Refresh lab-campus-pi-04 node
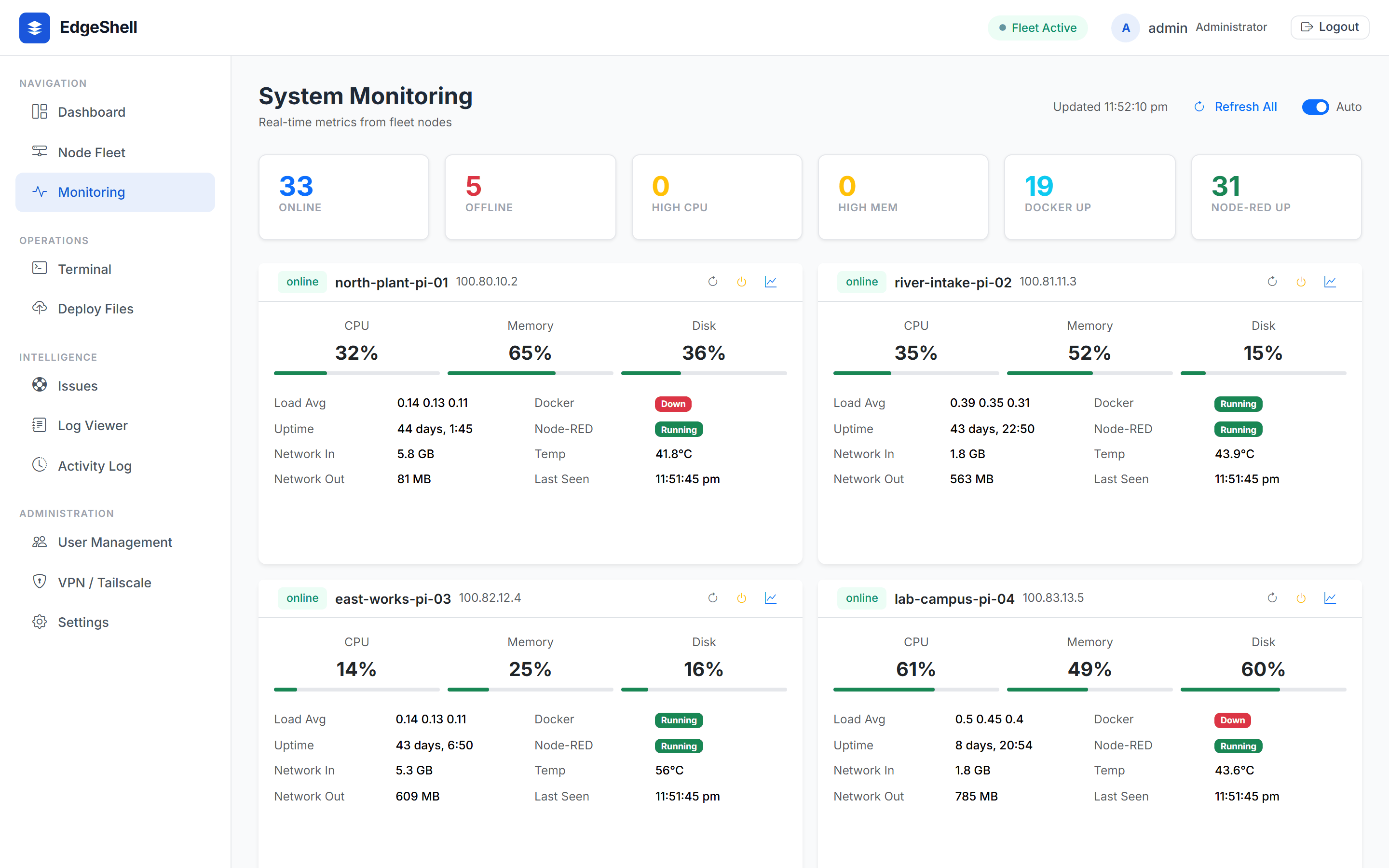Screen dimensions: 1389x868 pos(1272,597)
